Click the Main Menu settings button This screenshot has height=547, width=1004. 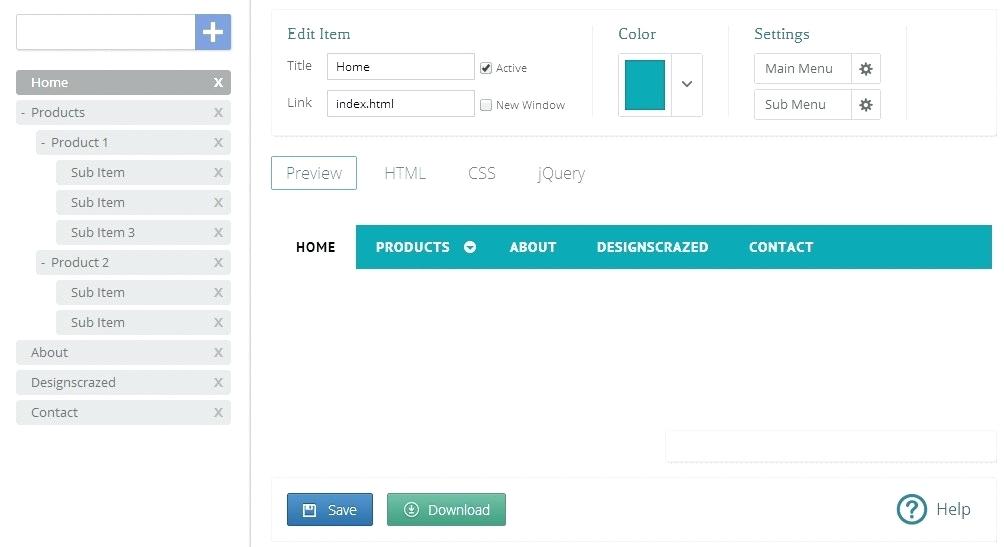click(x=803, y=69)
